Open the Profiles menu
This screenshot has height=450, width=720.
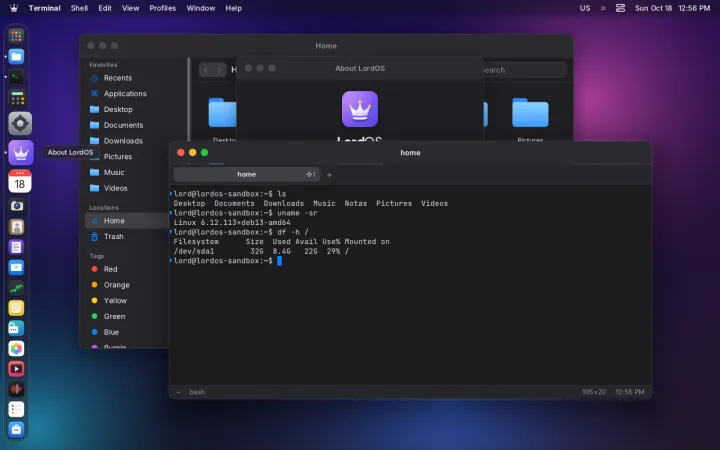point(163,8)
